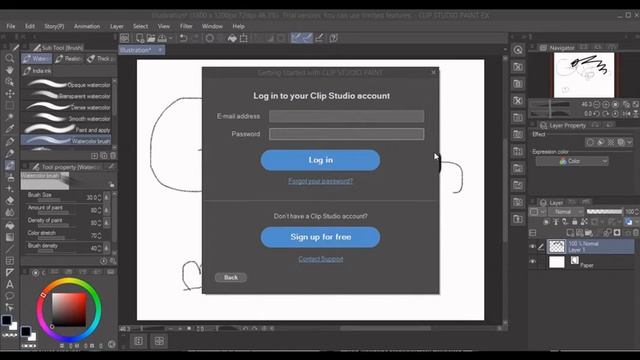Toggle Amount of paint dynamics button
Screen dimensions: 640x360
[107, 210]
